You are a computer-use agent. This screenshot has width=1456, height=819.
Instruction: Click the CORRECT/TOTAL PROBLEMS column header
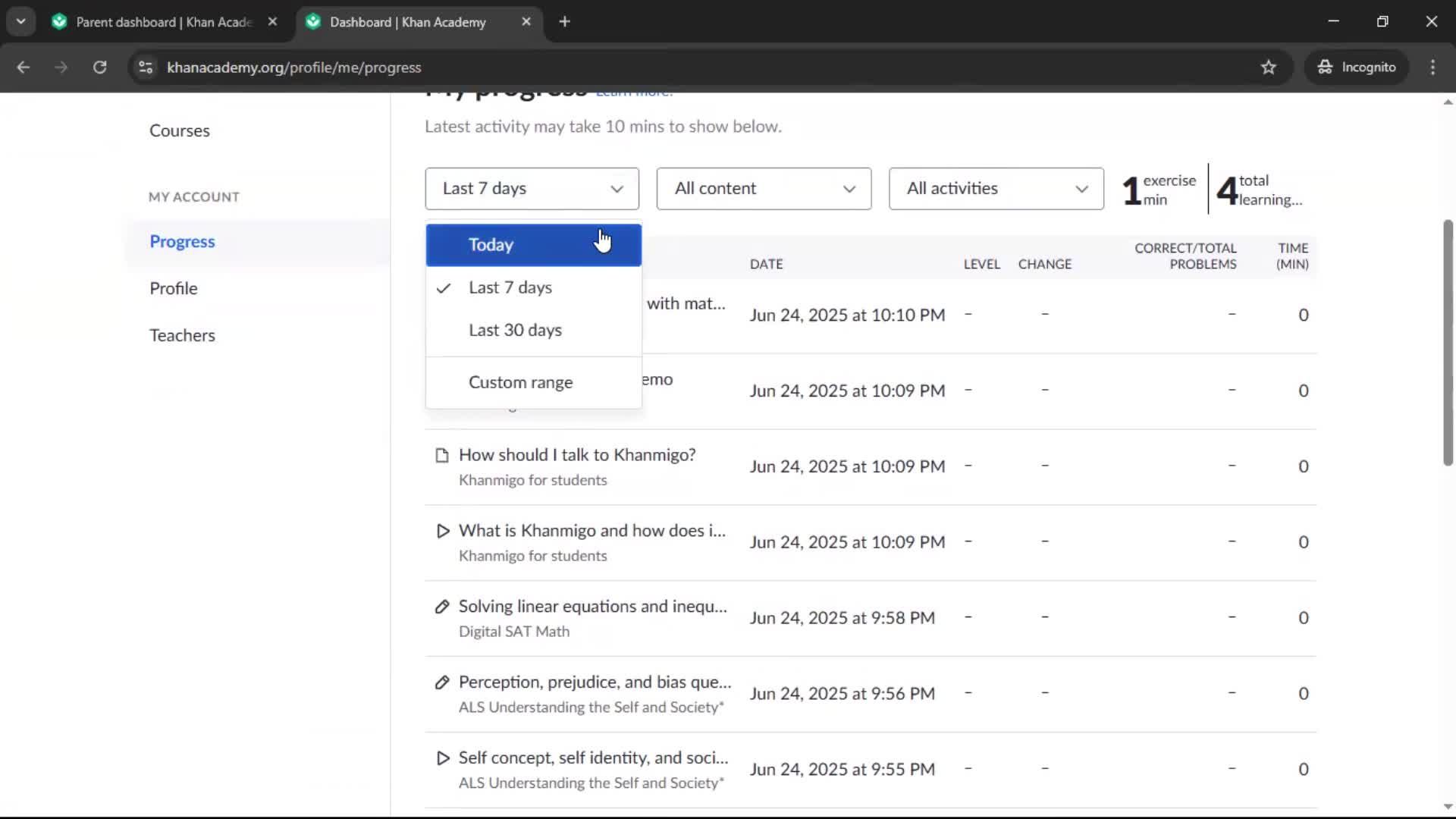tap(1185, 256)
